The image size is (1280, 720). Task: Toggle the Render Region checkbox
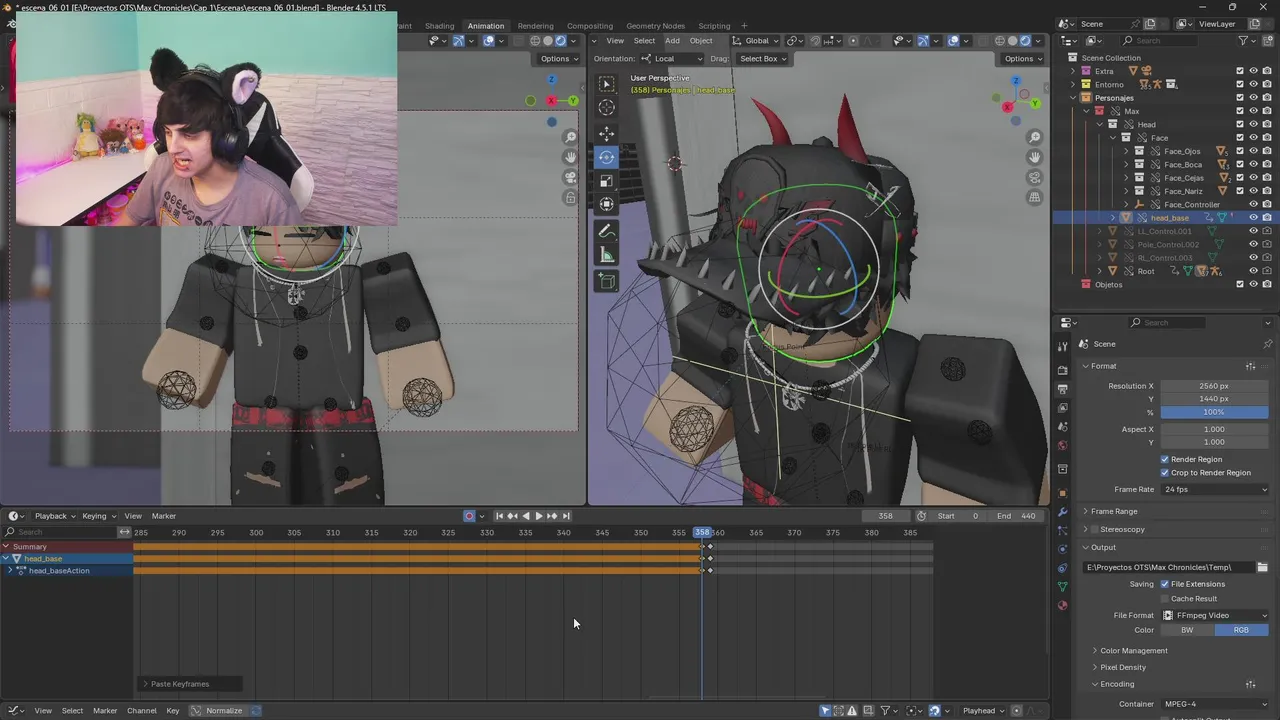(x=1165, y=459)
